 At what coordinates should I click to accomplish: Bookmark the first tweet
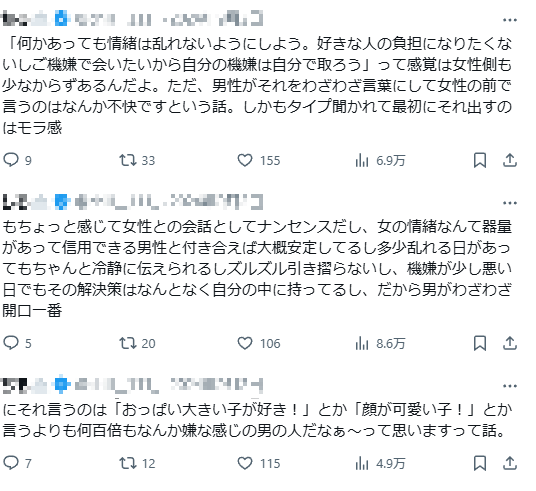click(480, 160)
